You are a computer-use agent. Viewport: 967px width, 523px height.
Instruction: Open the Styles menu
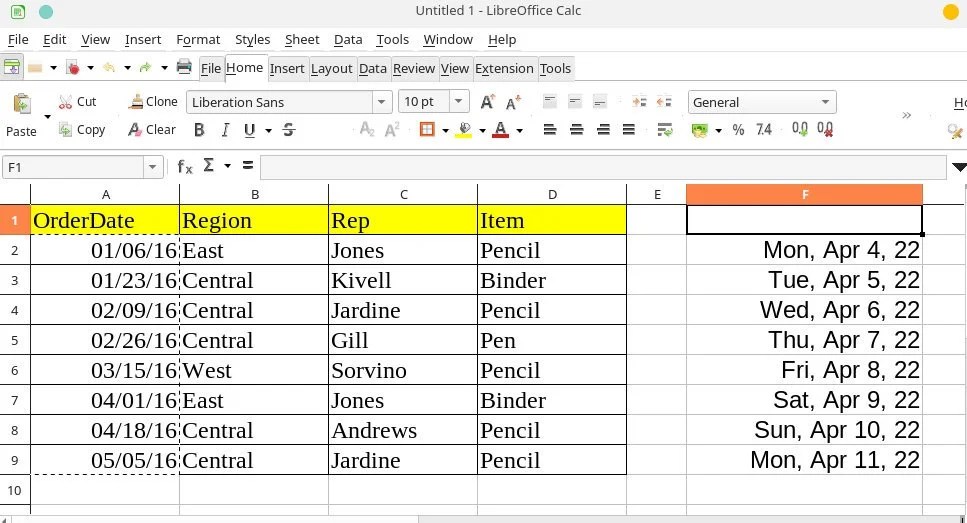click(x=252, y=39)
